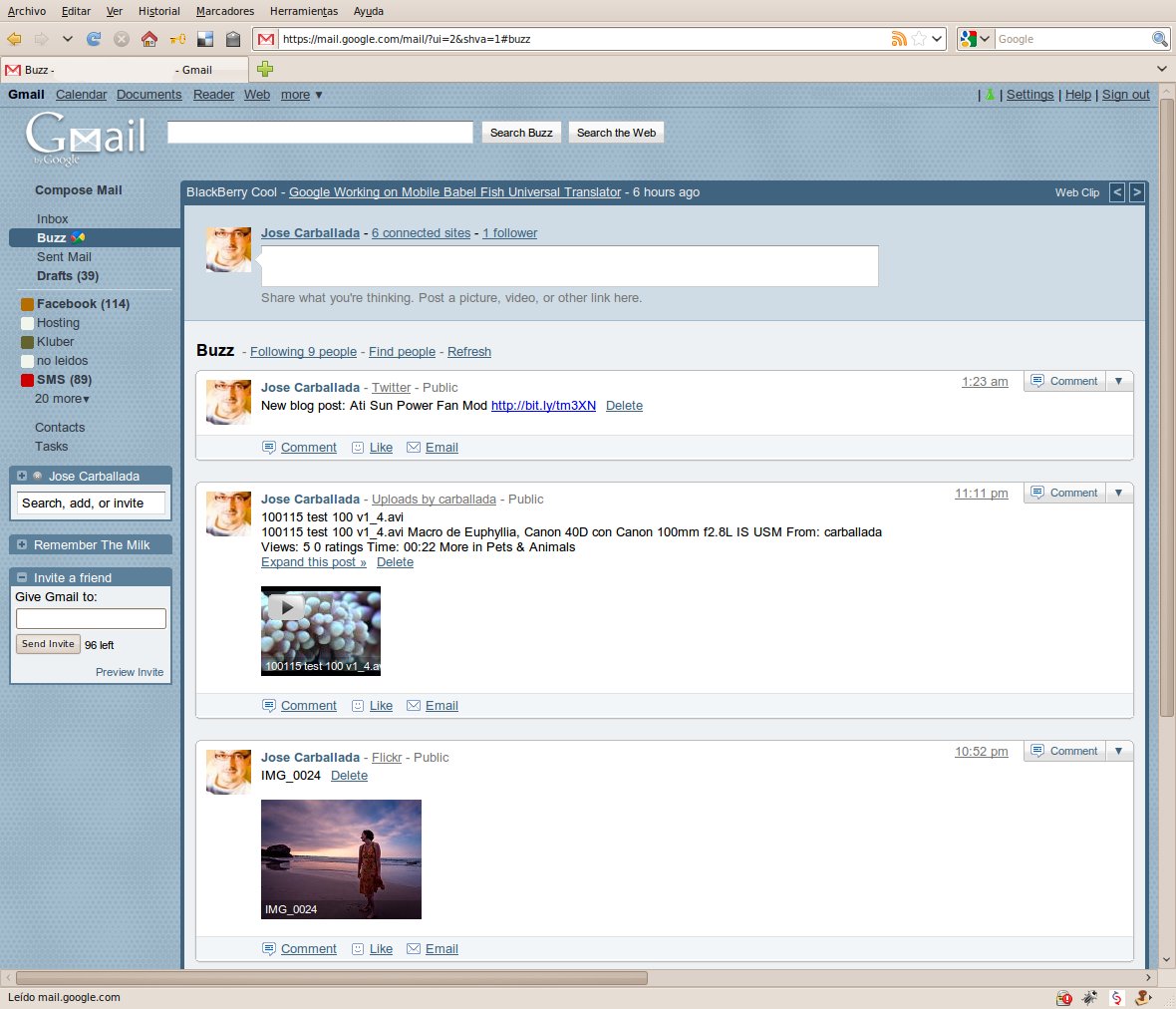Click the Facebook label orange color swatch

[x=27, y=304]
